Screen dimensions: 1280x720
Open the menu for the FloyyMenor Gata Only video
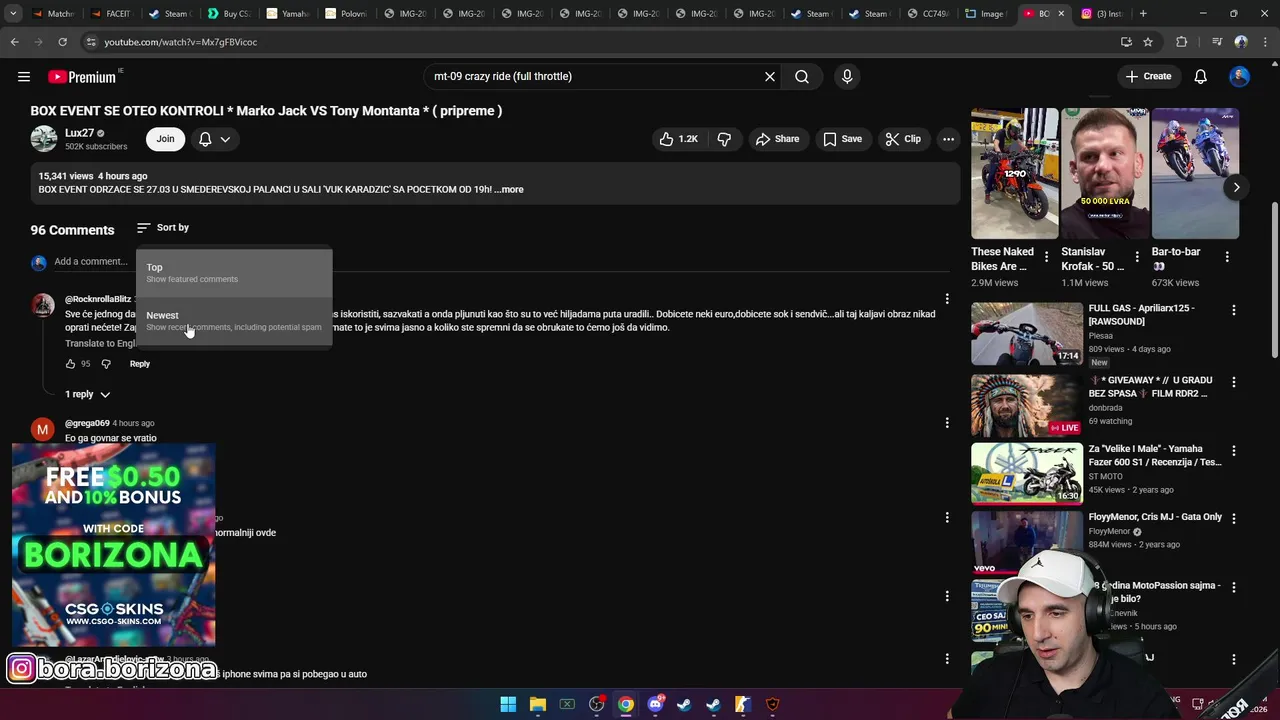pyautogui.click(x=1234, y=518)
